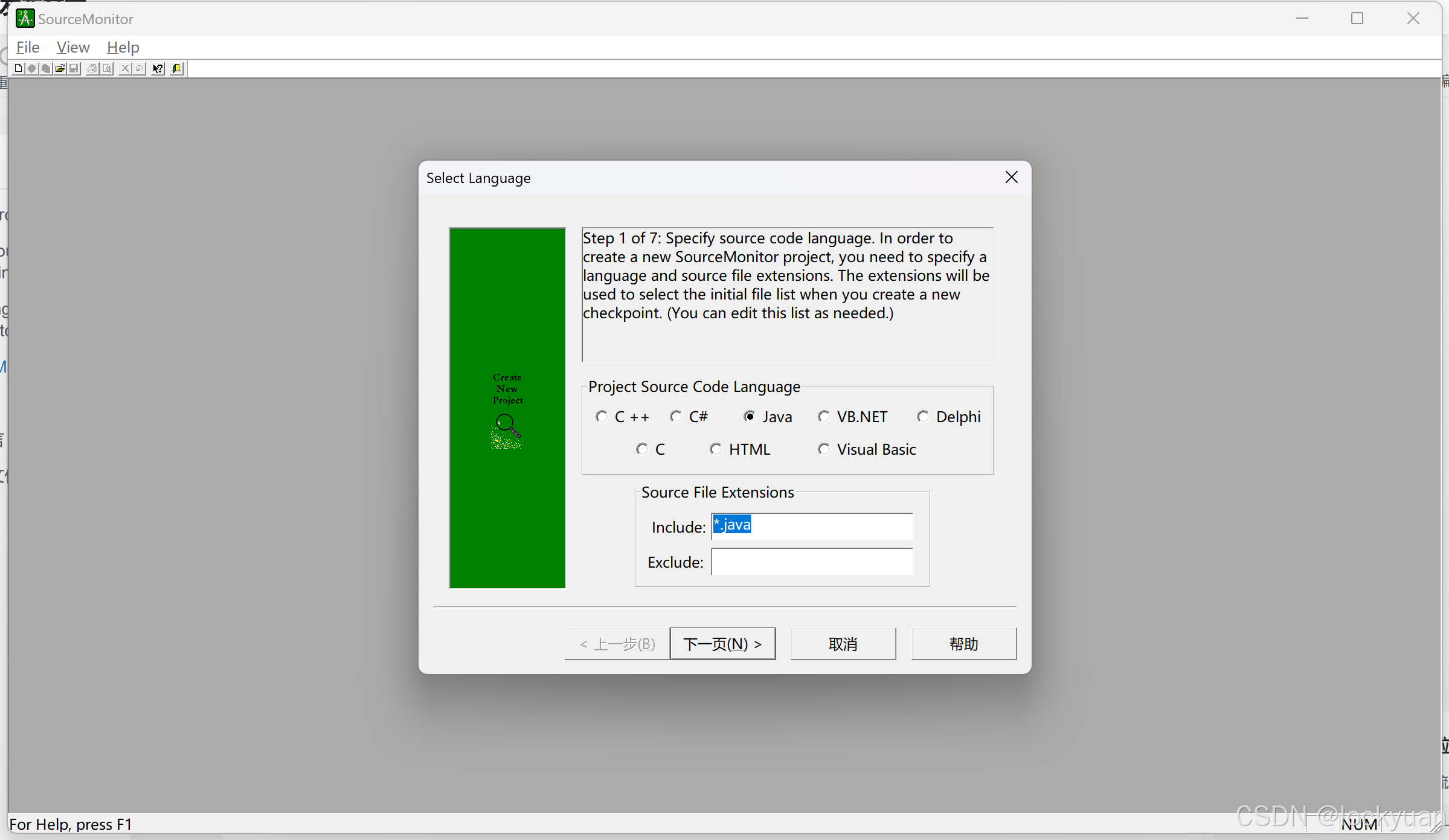Pick HTML as source code language
1449x840 pixels.
click(716, 449)
